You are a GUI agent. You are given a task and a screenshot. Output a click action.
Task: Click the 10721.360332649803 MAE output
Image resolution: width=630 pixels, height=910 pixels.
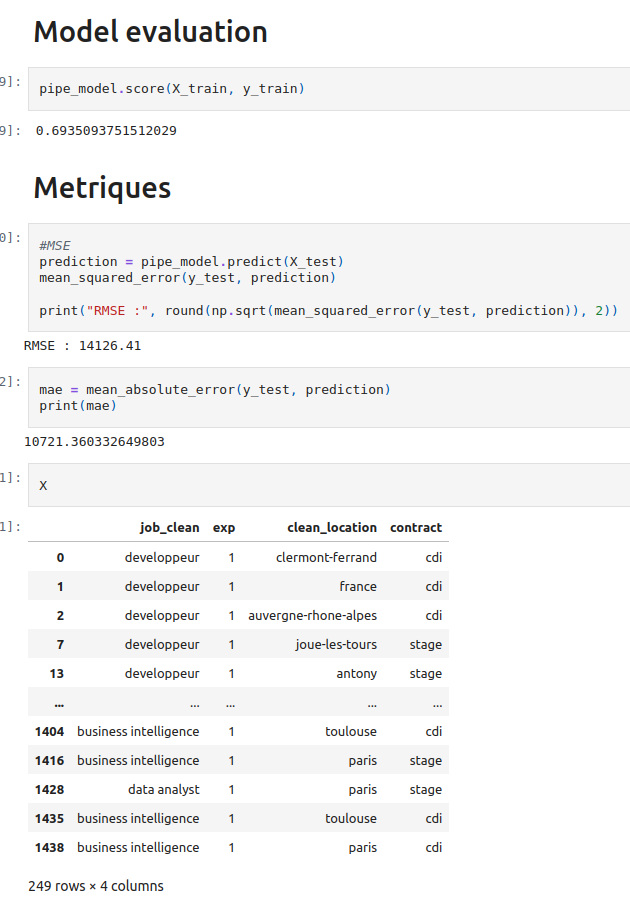[94, 441]
